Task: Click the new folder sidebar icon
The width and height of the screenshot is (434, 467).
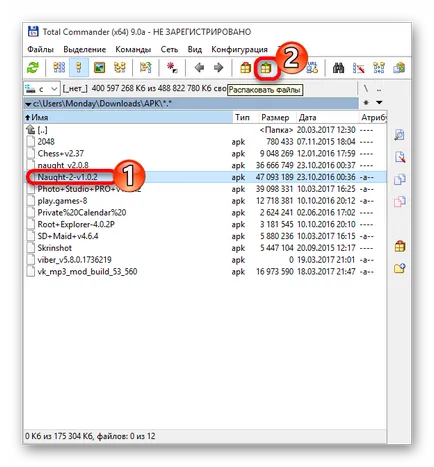Action: point(399,268)
